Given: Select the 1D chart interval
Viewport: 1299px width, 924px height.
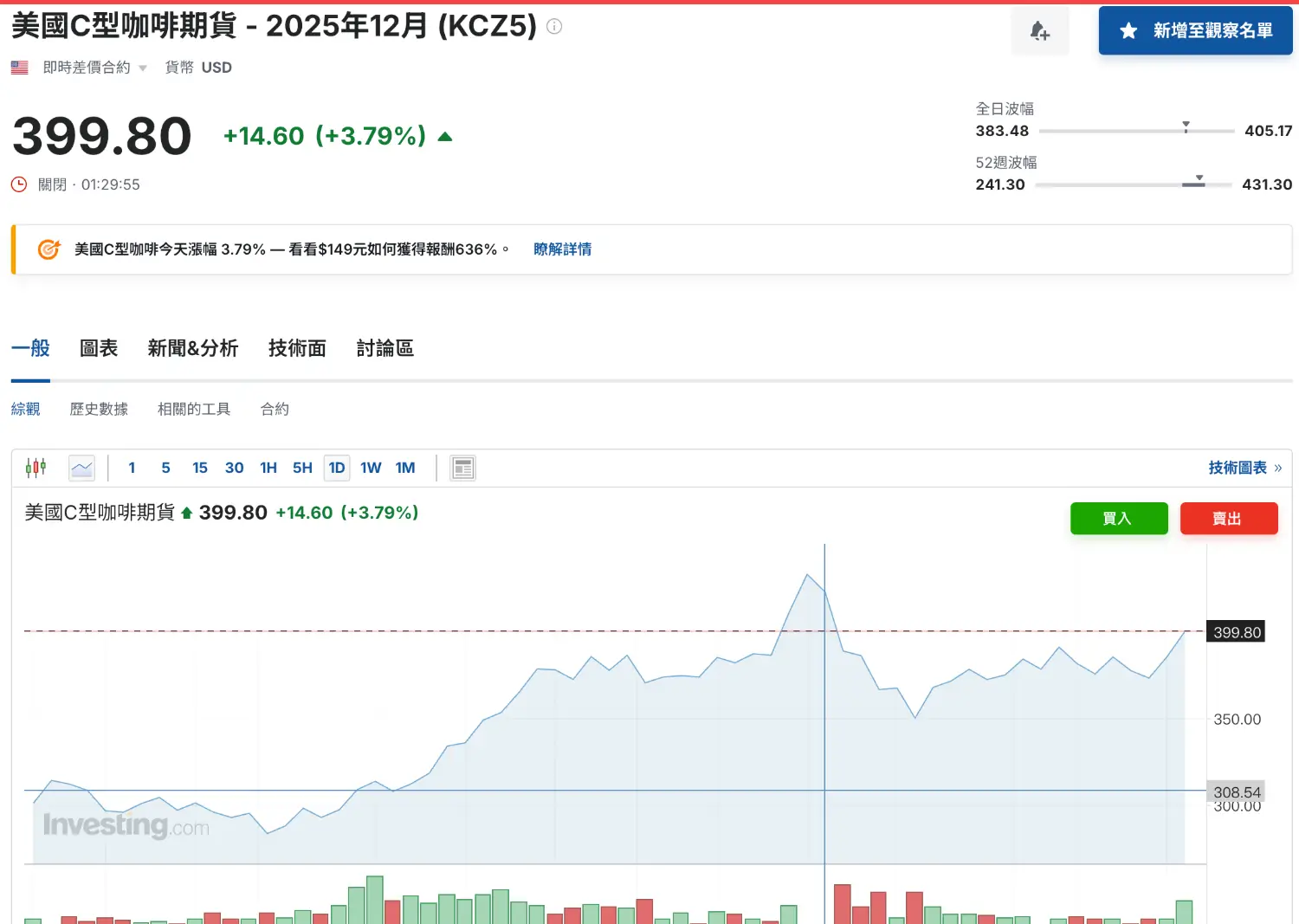Looking at the screenshot, I should tap(337, 468).
